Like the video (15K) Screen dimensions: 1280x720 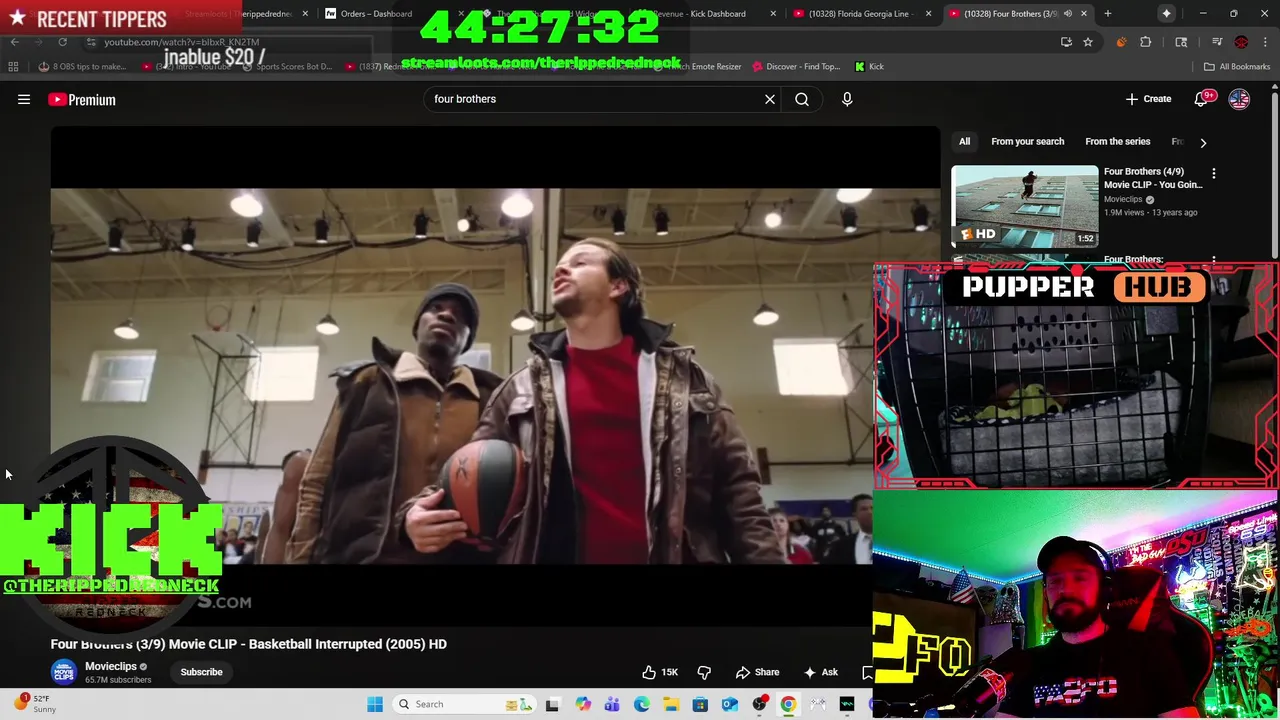[659, 672]
